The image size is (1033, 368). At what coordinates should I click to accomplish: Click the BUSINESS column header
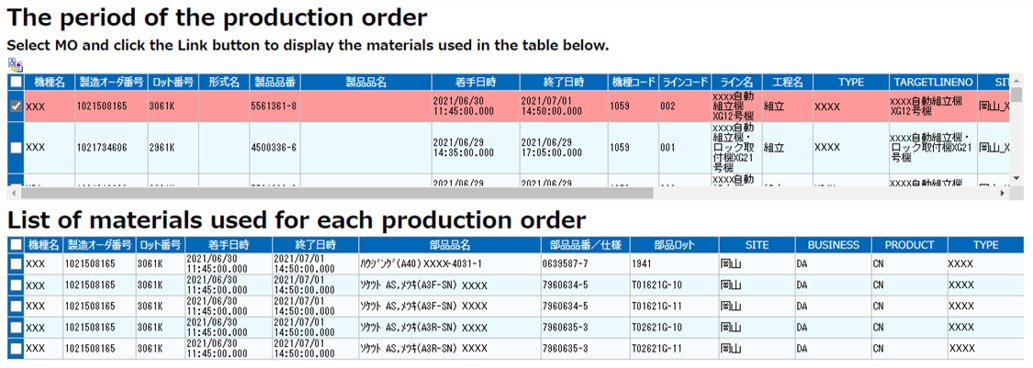(x=832, y=245)
